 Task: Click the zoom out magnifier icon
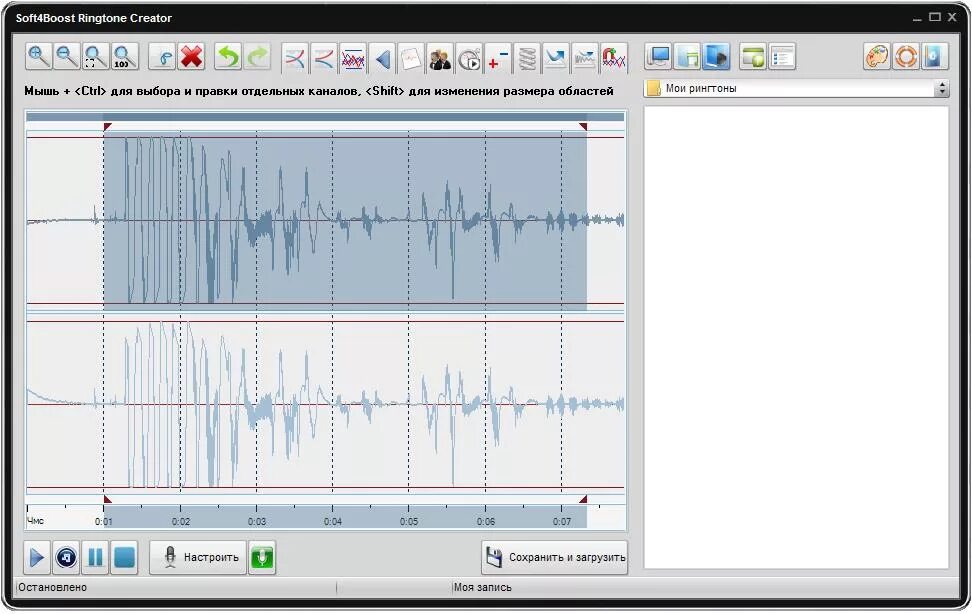pos(67,56)
